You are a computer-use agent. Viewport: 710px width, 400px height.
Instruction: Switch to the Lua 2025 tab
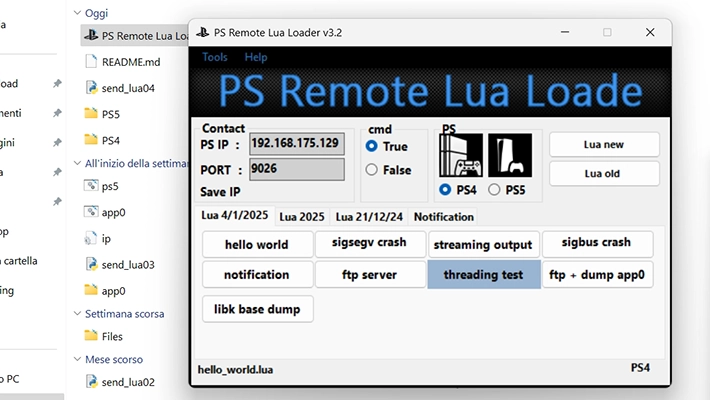point(302,217)
